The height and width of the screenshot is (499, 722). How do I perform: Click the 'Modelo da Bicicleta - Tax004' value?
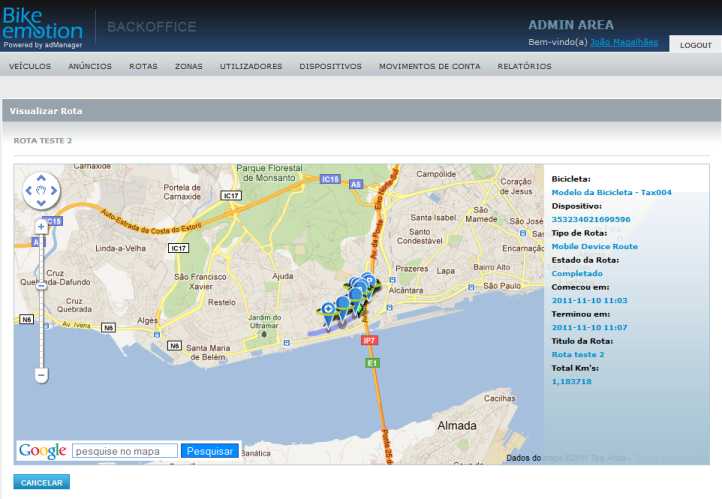[x=611, y=192]
